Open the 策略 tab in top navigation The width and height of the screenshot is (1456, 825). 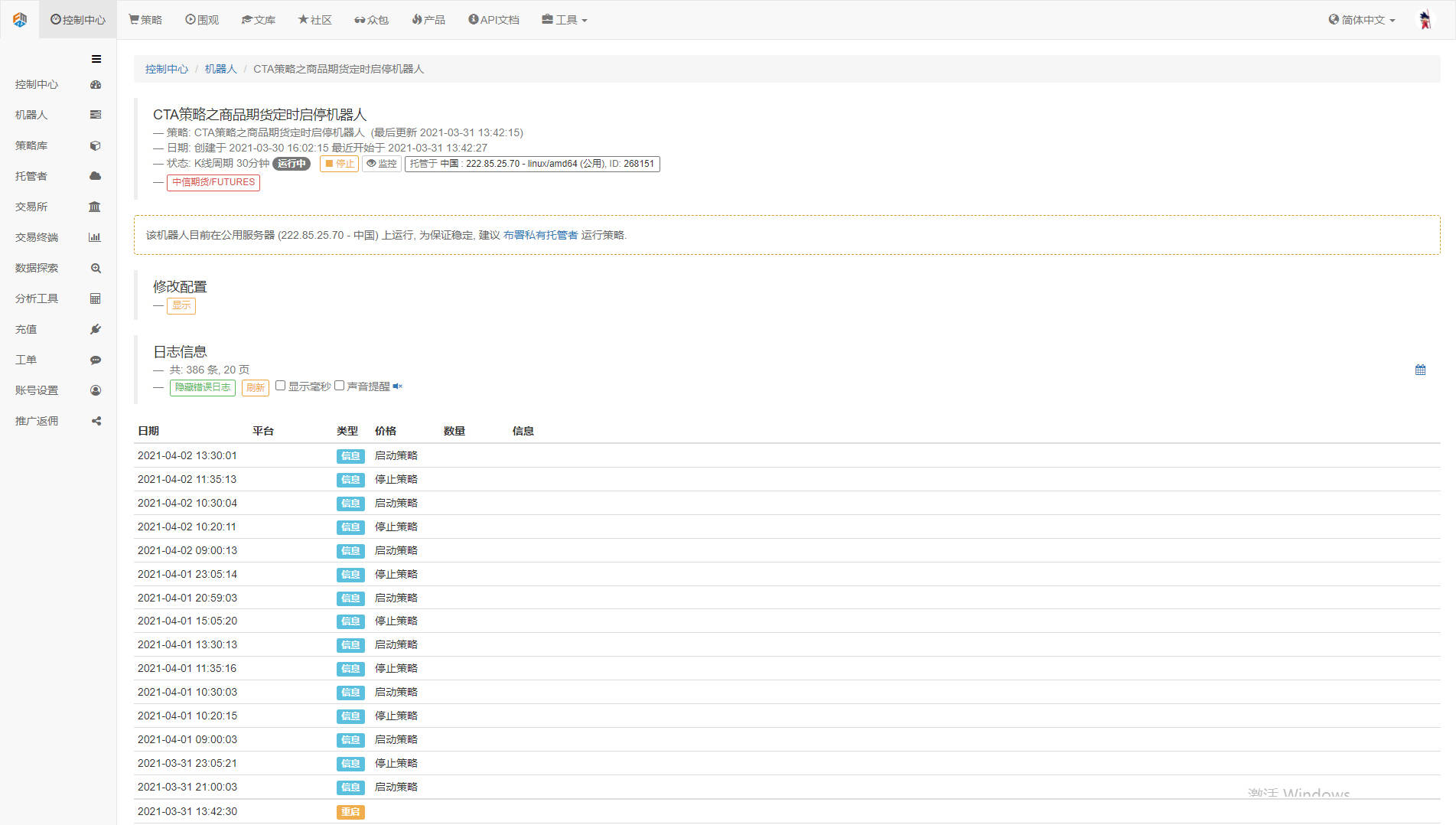click(145, 20)
